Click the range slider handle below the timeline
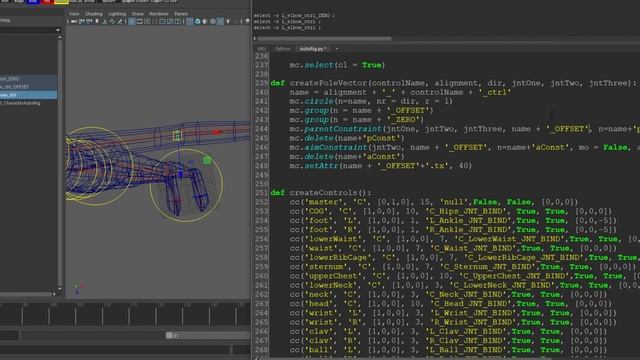Screen dimensions: 640x360 (x=169, y=335)
